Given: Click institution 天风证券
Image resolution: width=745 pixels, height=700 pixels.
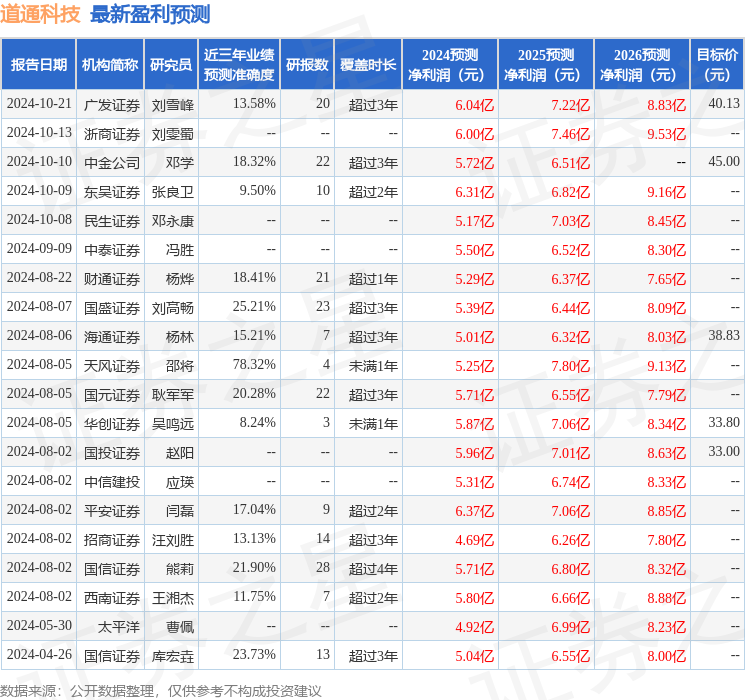Looking at the screenshot, I should click(112, 366).
